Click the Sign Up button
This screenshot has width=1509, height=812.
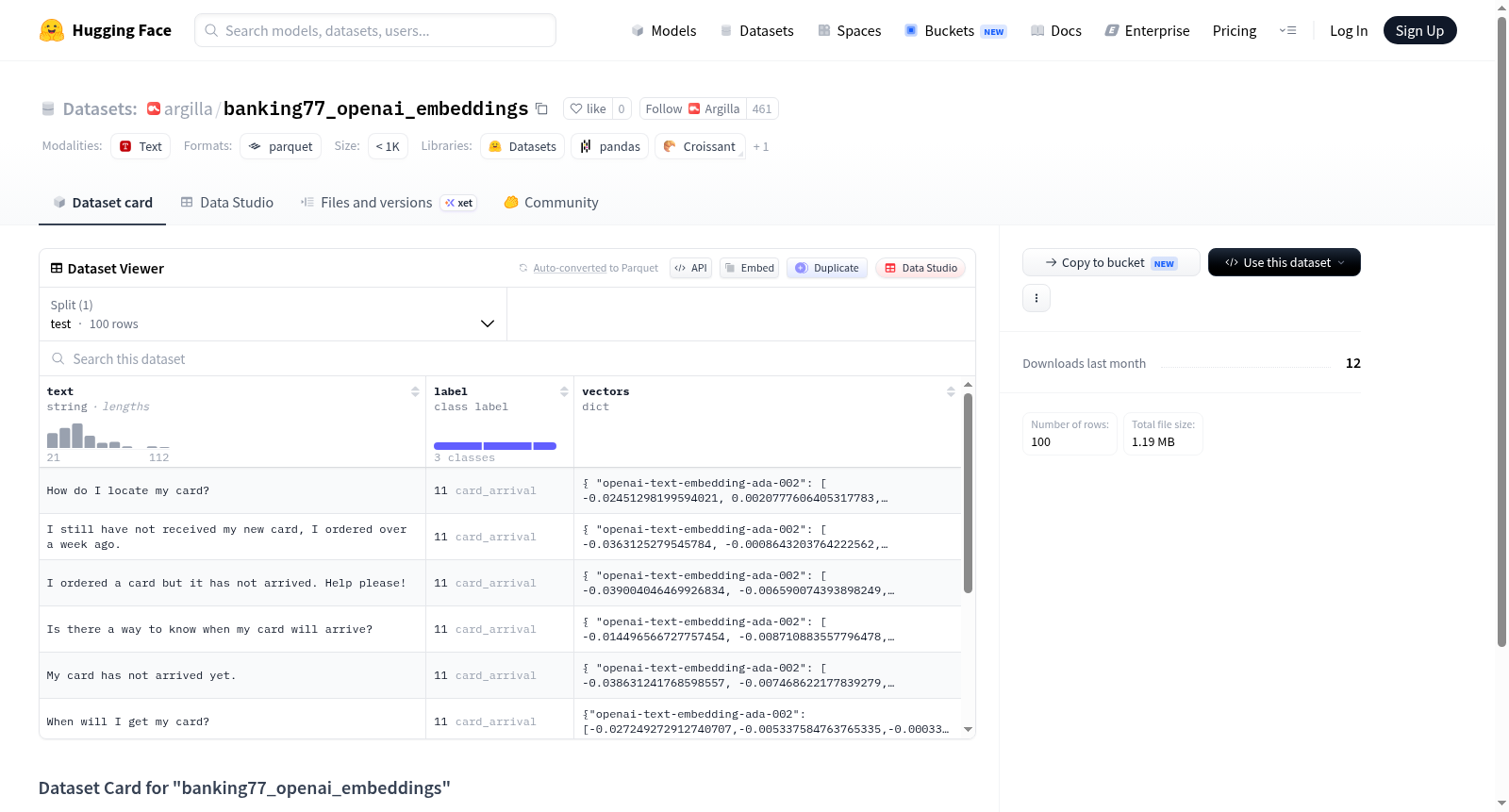[1419, 30]
